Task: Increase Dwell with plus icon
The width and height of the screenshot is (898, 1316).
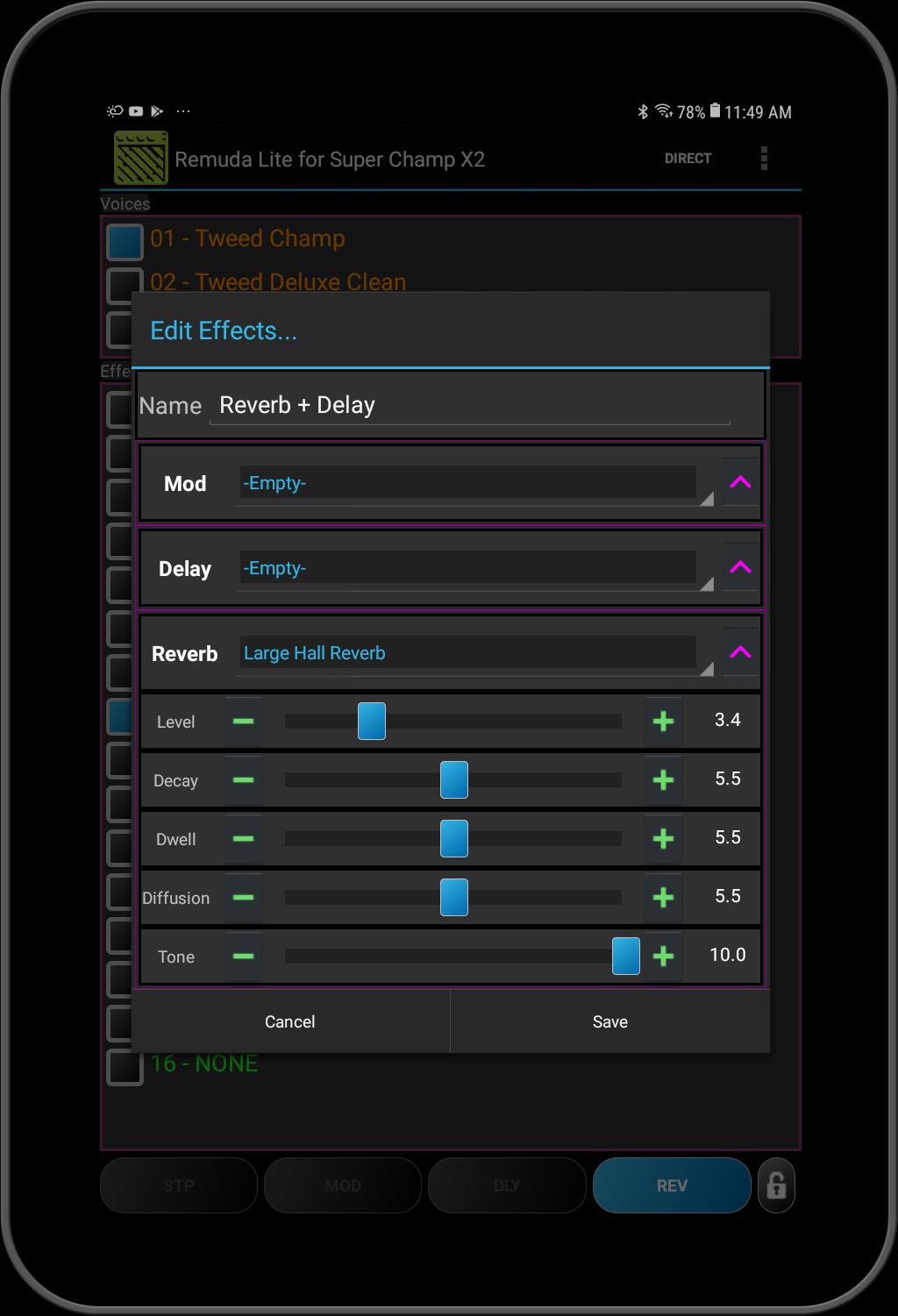Action: [663, 839]
